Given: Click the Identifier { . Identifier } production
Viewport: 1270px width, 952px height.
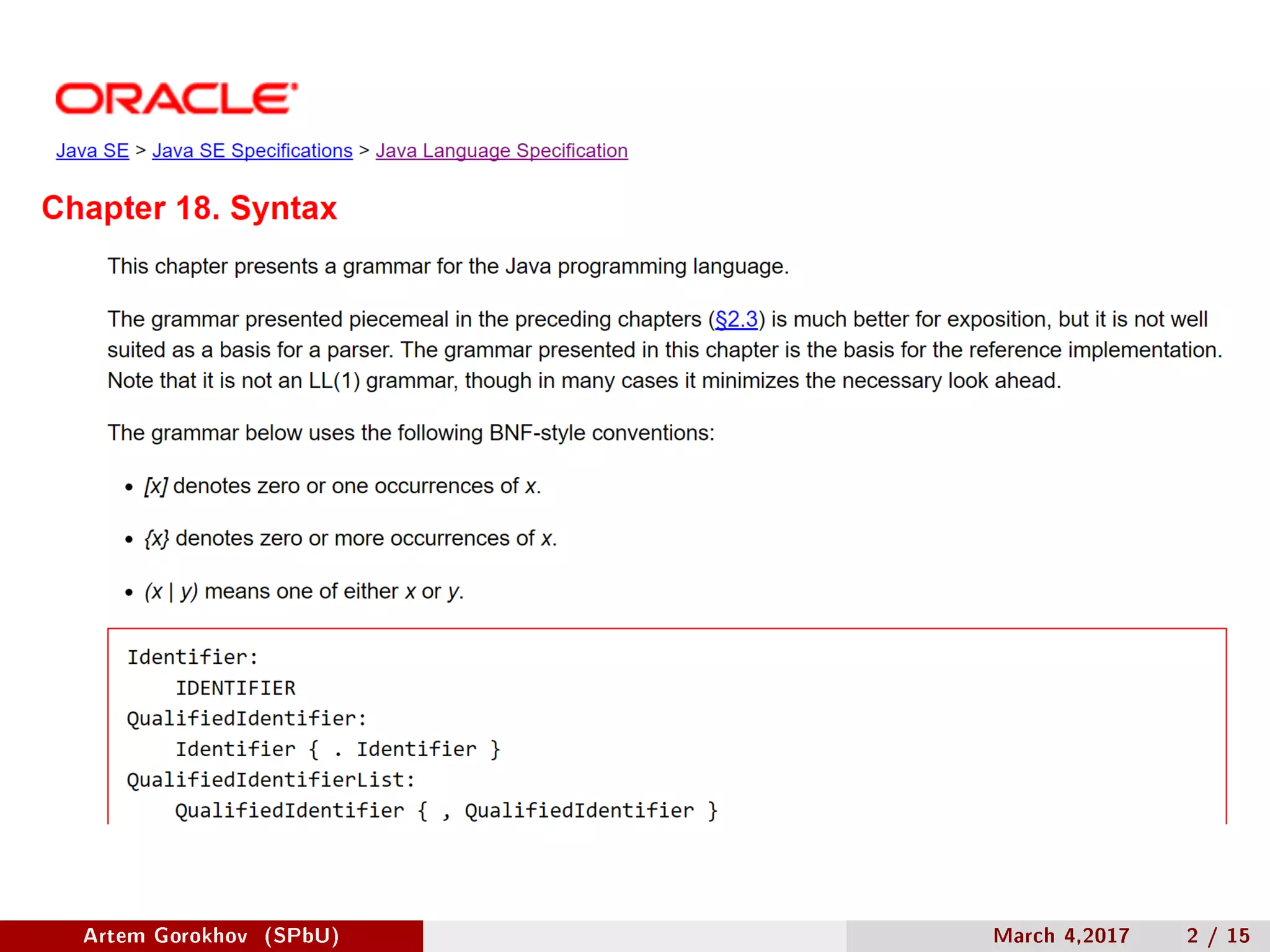Looking at the screenshot, I should (x=337, y=749).
